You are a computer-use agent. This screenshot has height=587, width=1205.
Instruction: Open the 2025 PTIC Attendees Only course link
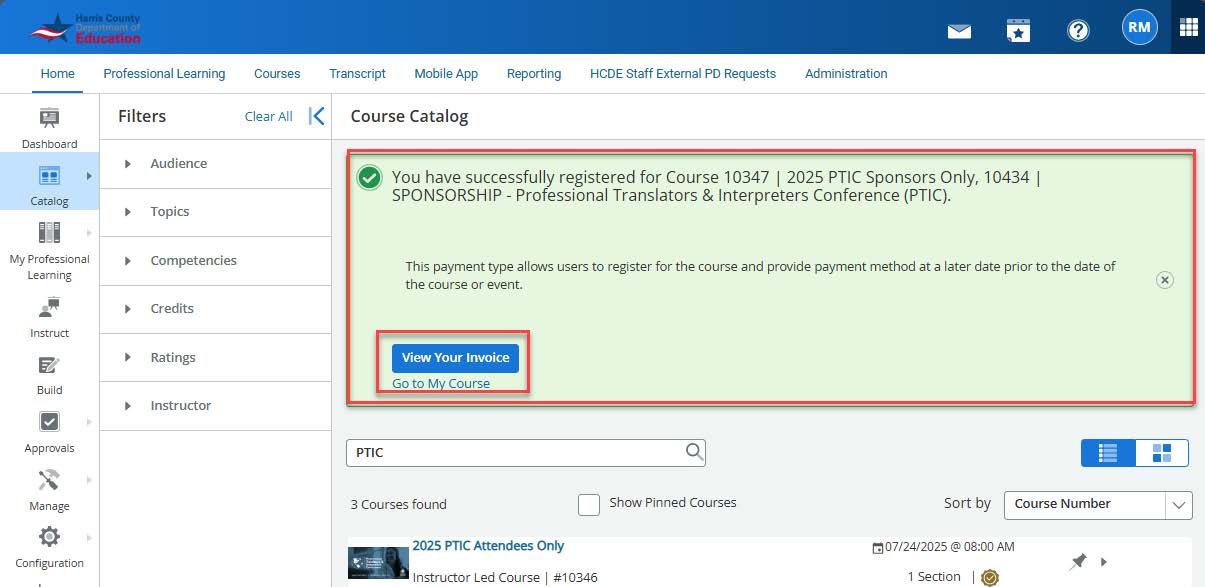(488, 546)
